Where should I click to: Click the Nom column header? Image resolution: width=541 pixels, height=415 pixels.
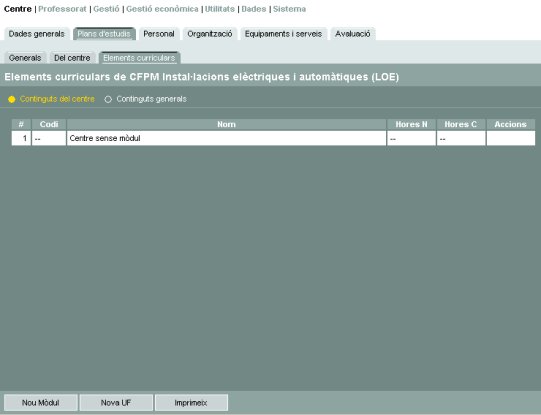[226, 124]
